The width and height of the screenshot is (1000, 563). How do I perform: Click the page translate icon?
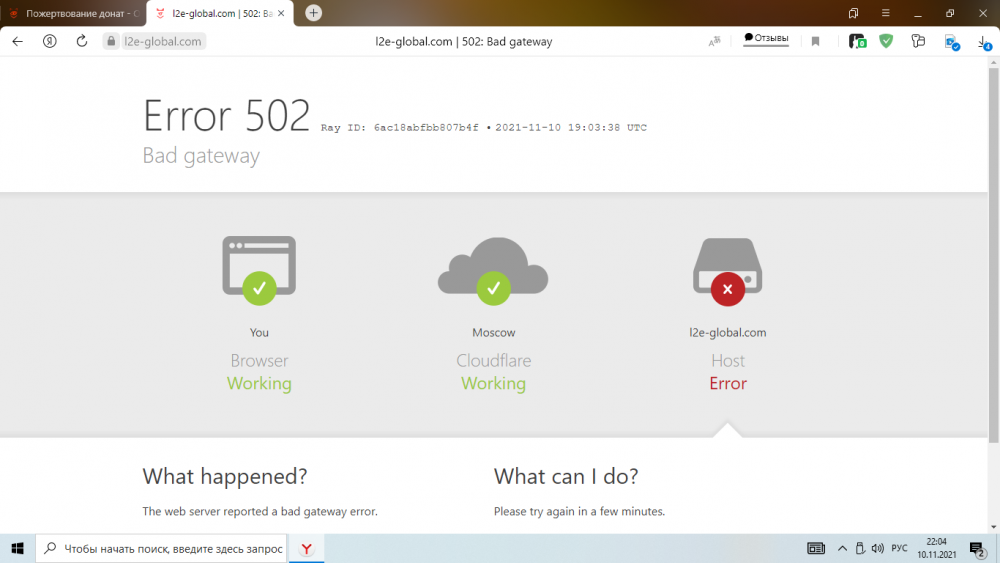(x=714, y=41)
